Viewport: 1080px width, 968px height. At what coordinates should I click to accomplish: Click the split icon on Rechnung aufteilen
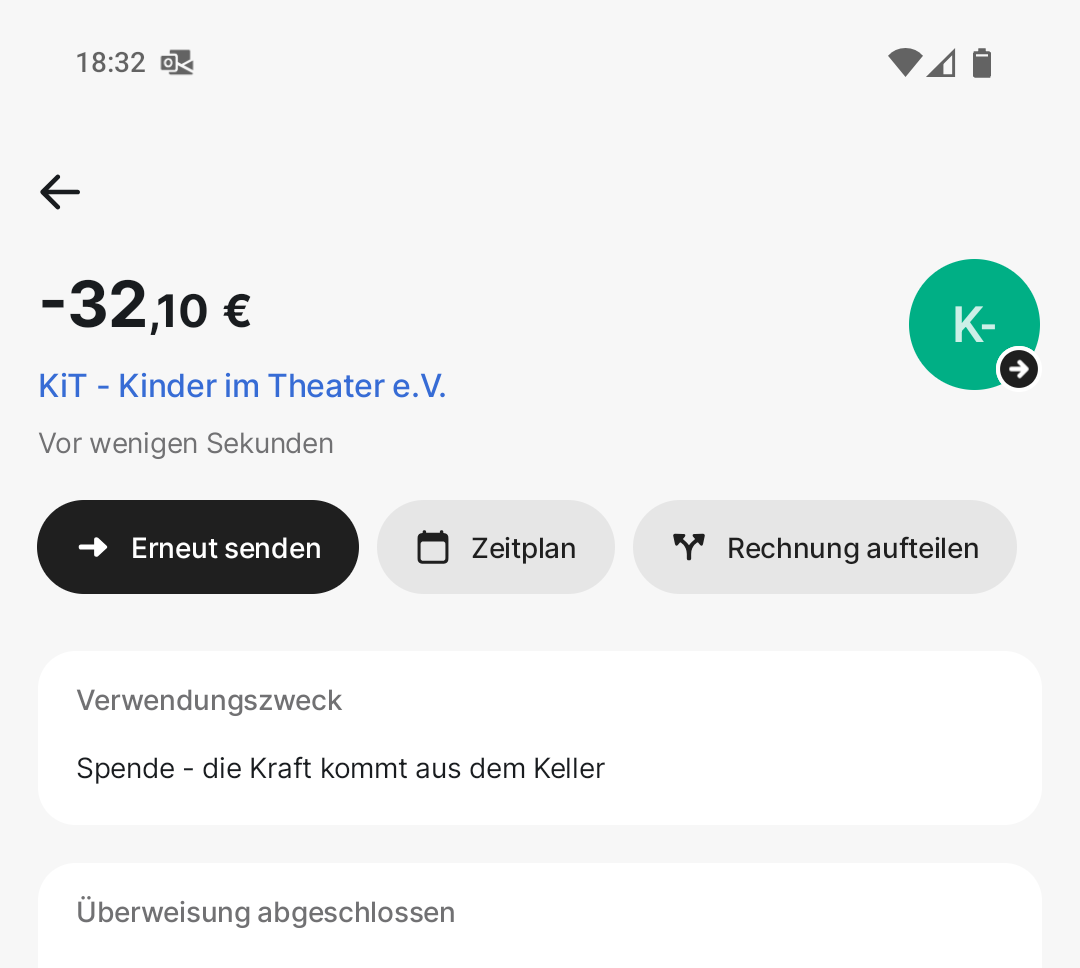689,548
